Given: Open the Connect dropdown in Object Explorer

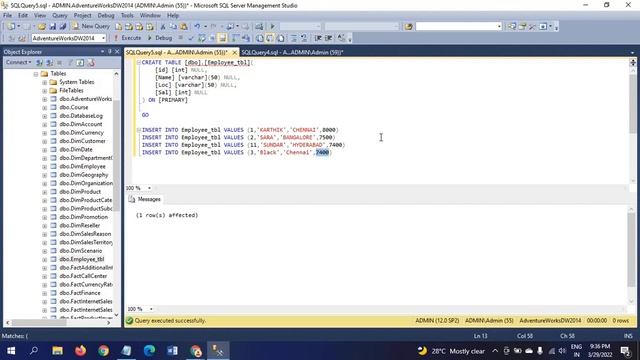Looking at the screenshot, I should [x=18, y=62].
